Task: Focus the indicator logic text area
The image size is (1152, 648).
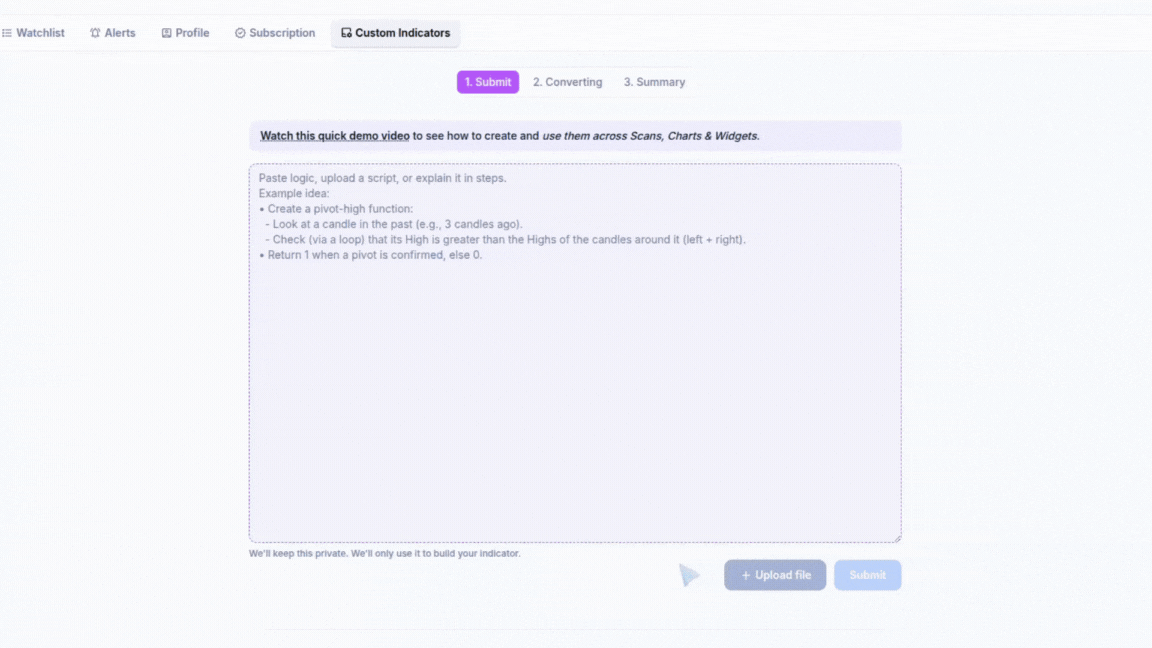Action: pos(575,380)
